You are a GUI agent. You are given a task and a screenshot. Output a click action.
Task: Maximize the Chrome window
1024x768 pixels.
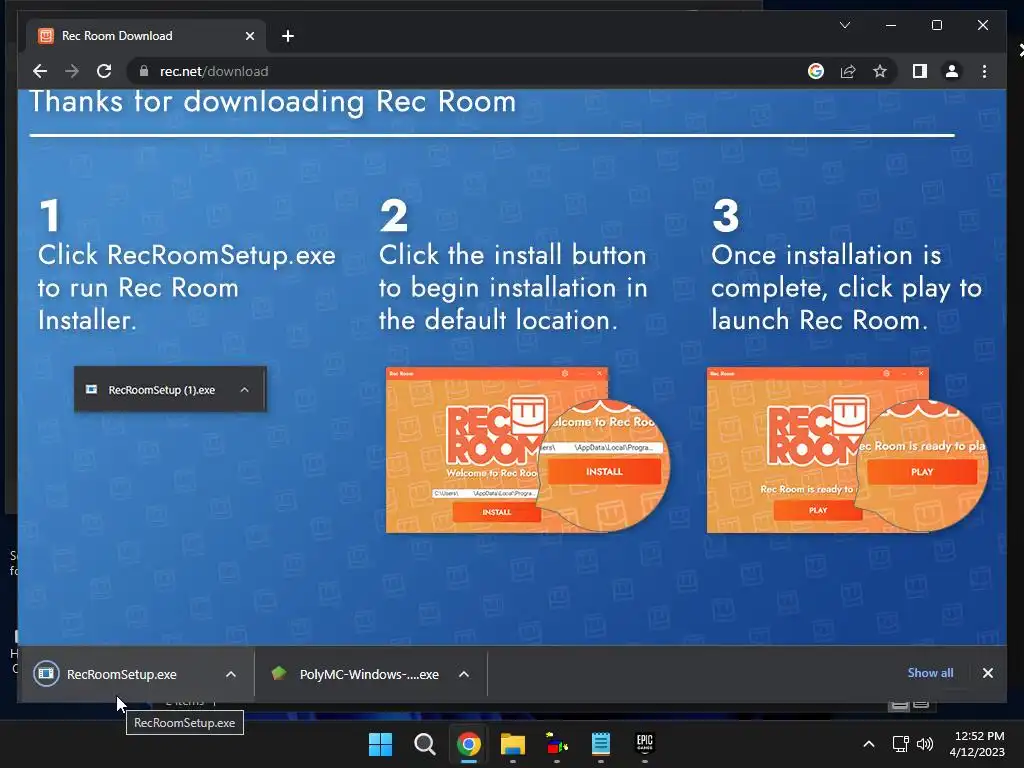936,25
